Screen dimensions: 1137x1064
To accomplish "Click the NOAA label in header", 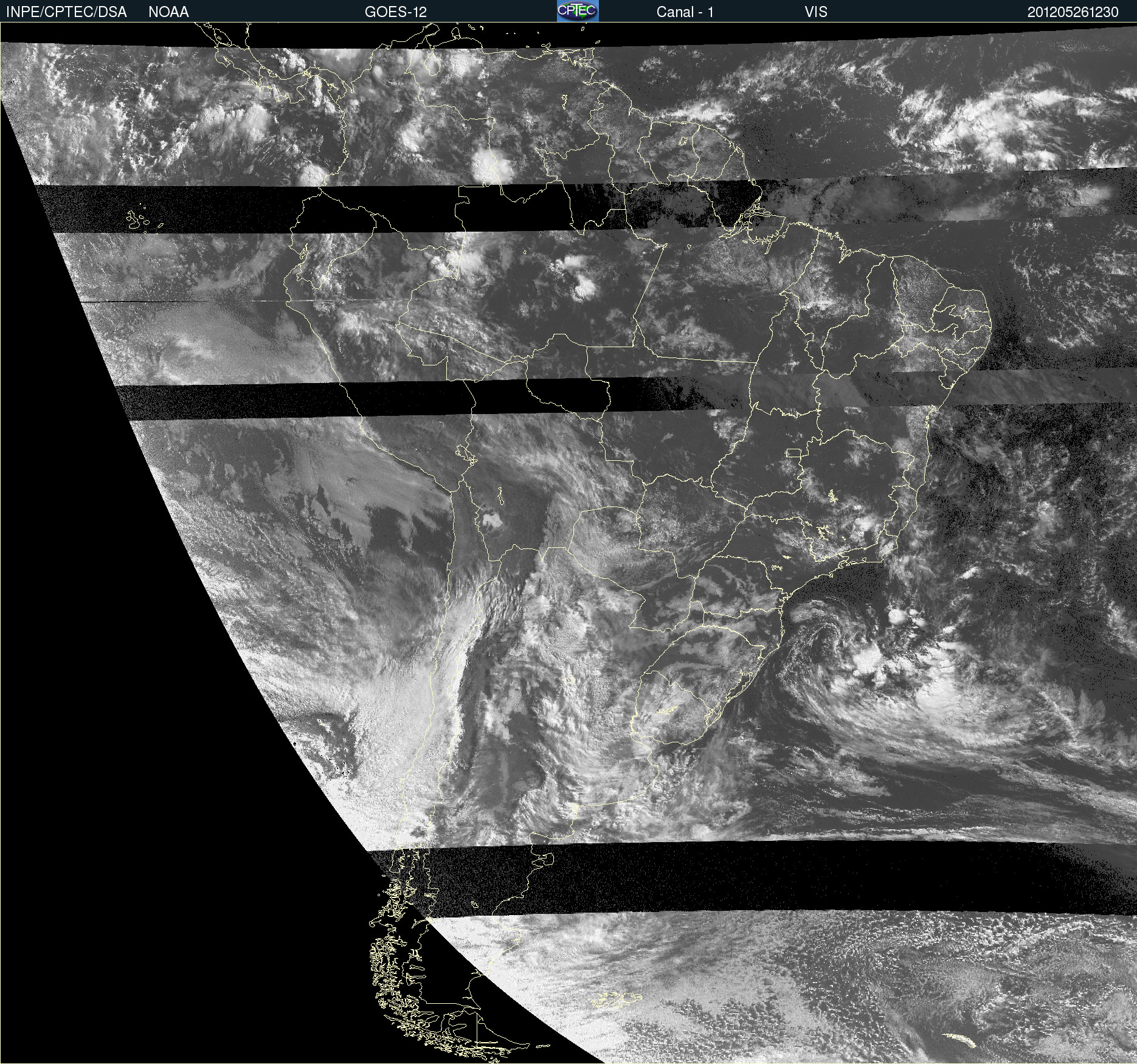I will 168,12.
